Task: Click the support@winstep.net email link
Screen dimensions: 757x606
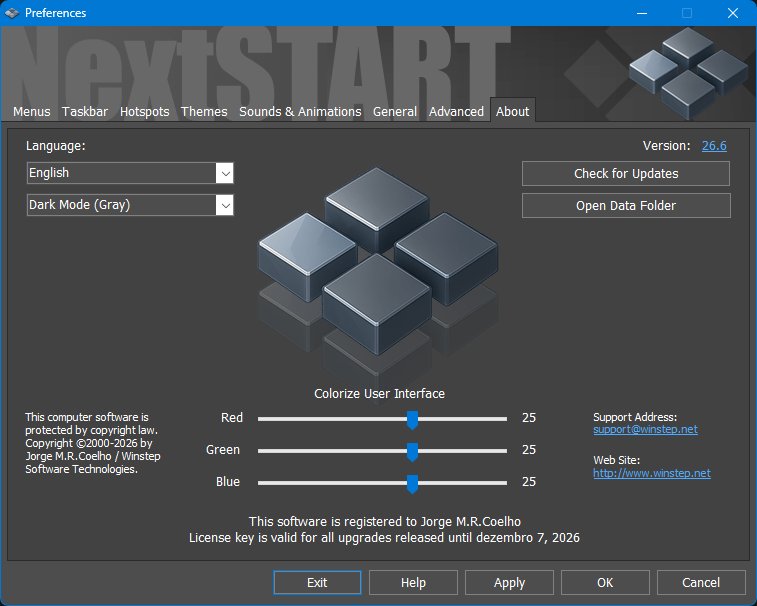Action: [x=645, y=429]
